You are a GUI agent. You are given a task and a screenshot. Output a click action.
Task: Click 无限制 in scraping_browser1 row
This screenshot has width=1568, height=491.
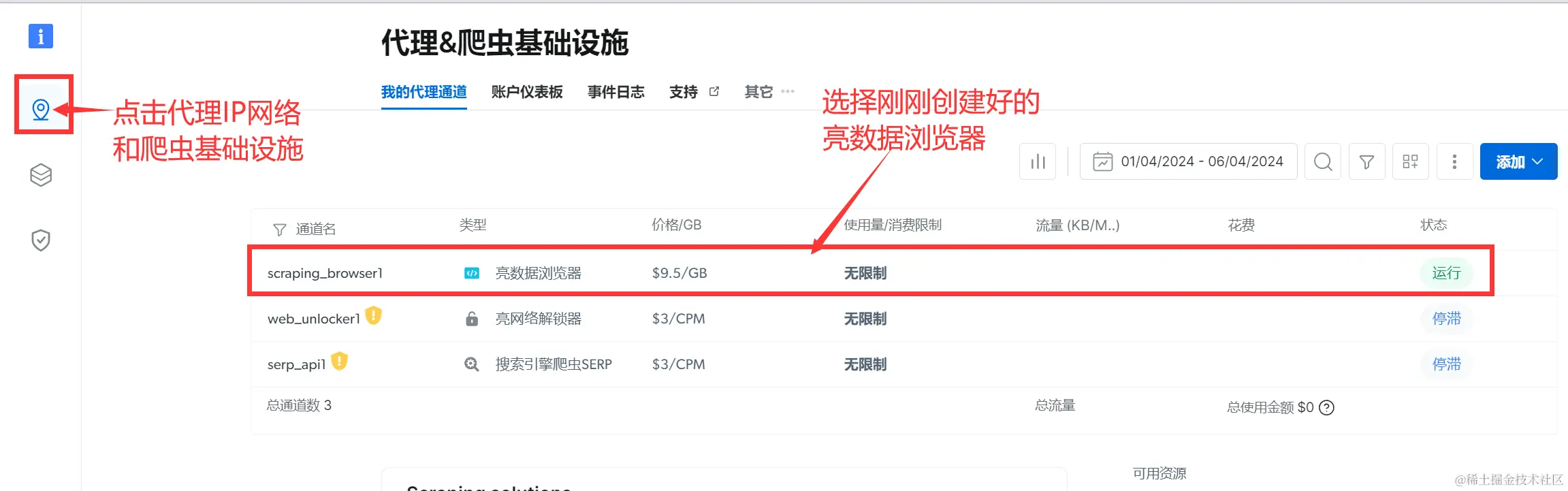[x=865, y=273]
